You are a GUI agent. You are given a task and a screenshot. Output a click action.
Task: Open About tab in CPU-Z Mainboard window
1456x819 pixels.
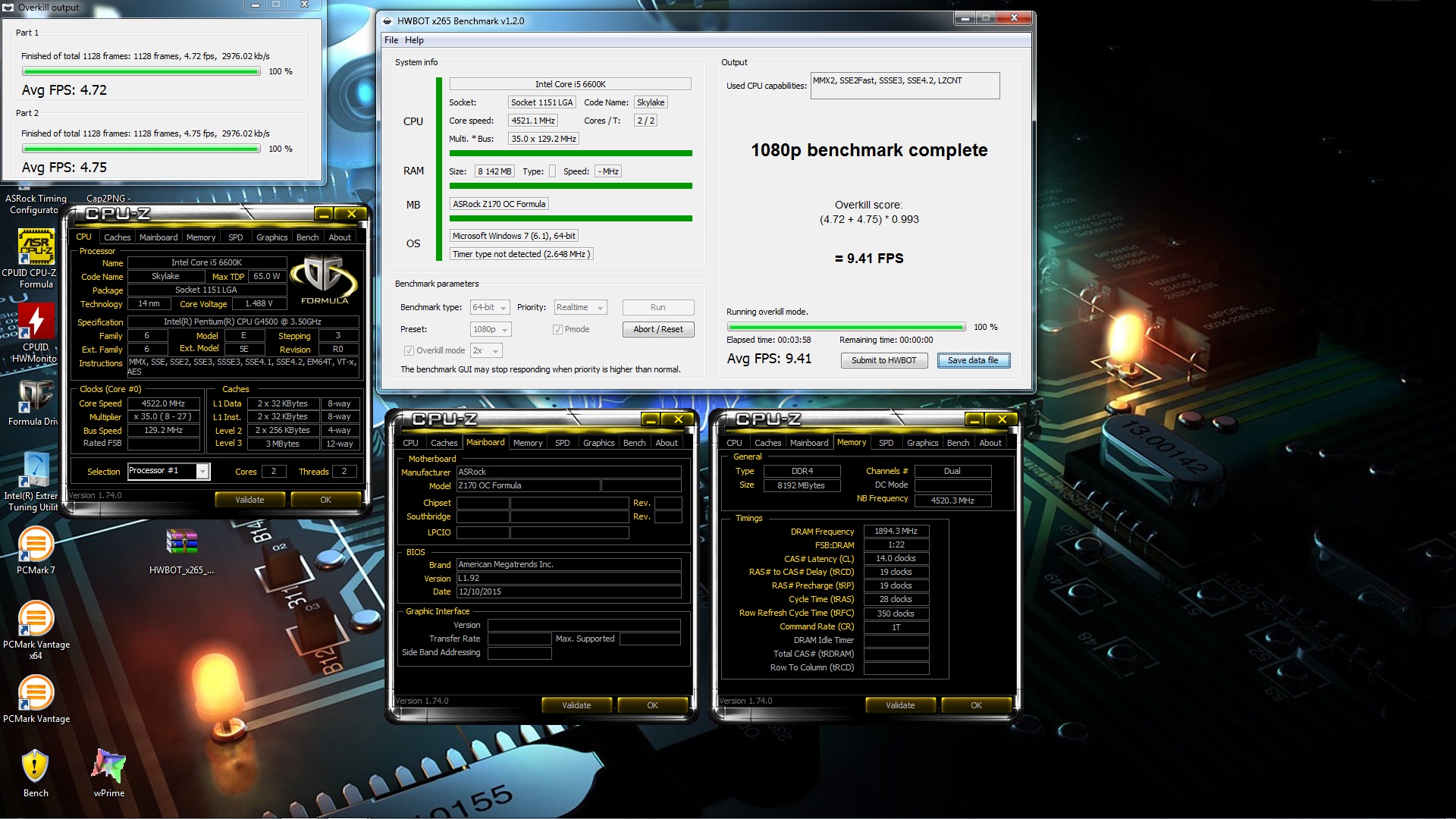(x=667, y=443)
